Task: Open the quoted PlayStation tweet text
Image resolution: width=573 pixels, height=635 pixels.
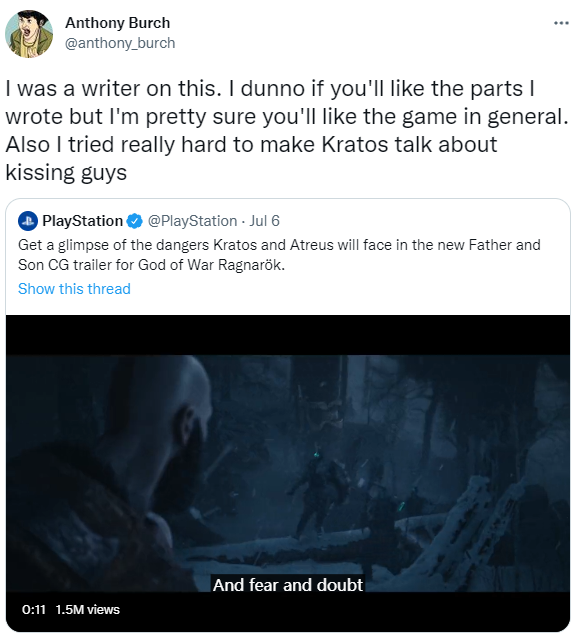Action: tap(279, 255)
